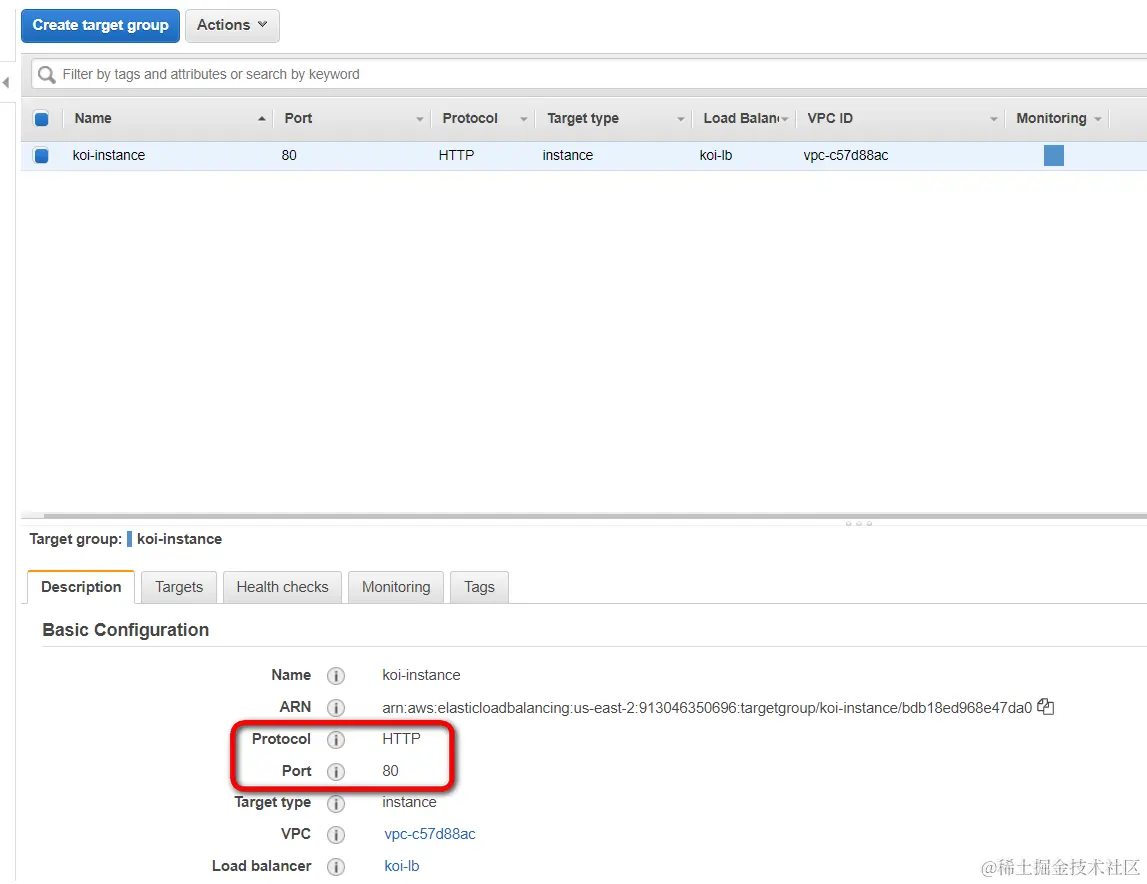The height and width of the screenshot is (884, 1147).
Task: Click the search magnifier icon
Action: pos(47,75)
